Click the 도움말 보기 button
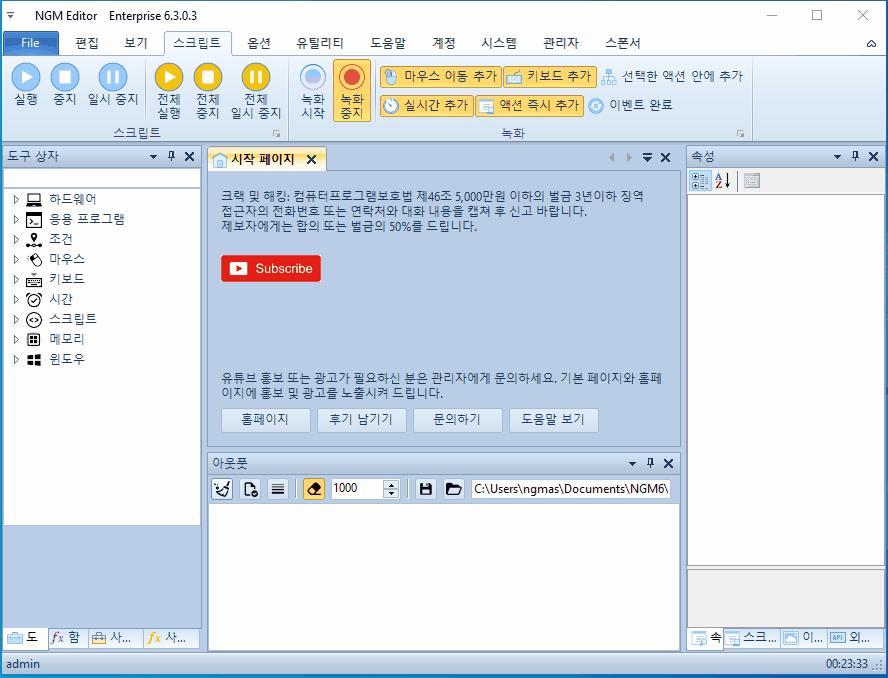Screen dimensions: 888x678 point(554,420)
